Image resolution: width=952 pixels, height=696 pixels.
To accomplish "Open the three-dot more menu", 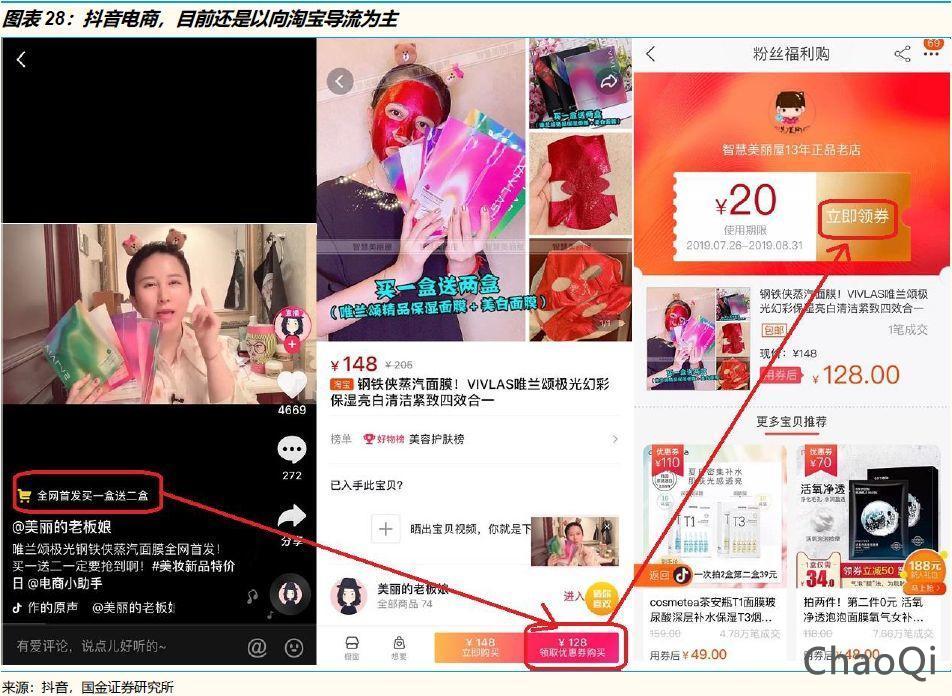I will 931,54.
